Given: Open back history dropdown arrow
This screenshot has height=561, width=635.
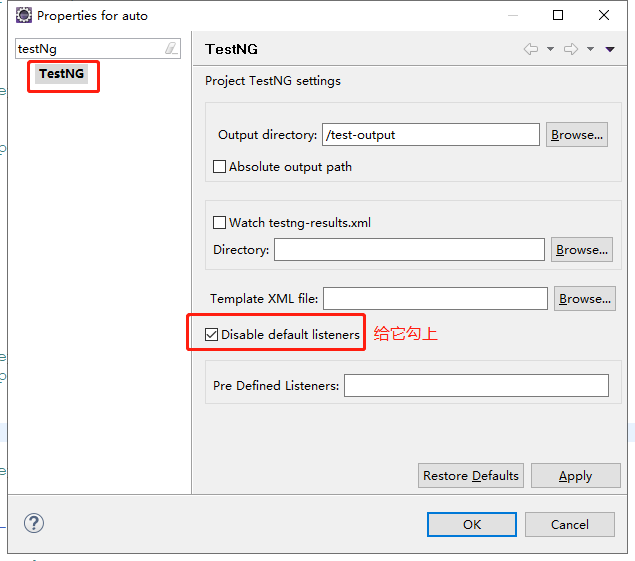Looking at the screenshot, I should click(550, 49).
